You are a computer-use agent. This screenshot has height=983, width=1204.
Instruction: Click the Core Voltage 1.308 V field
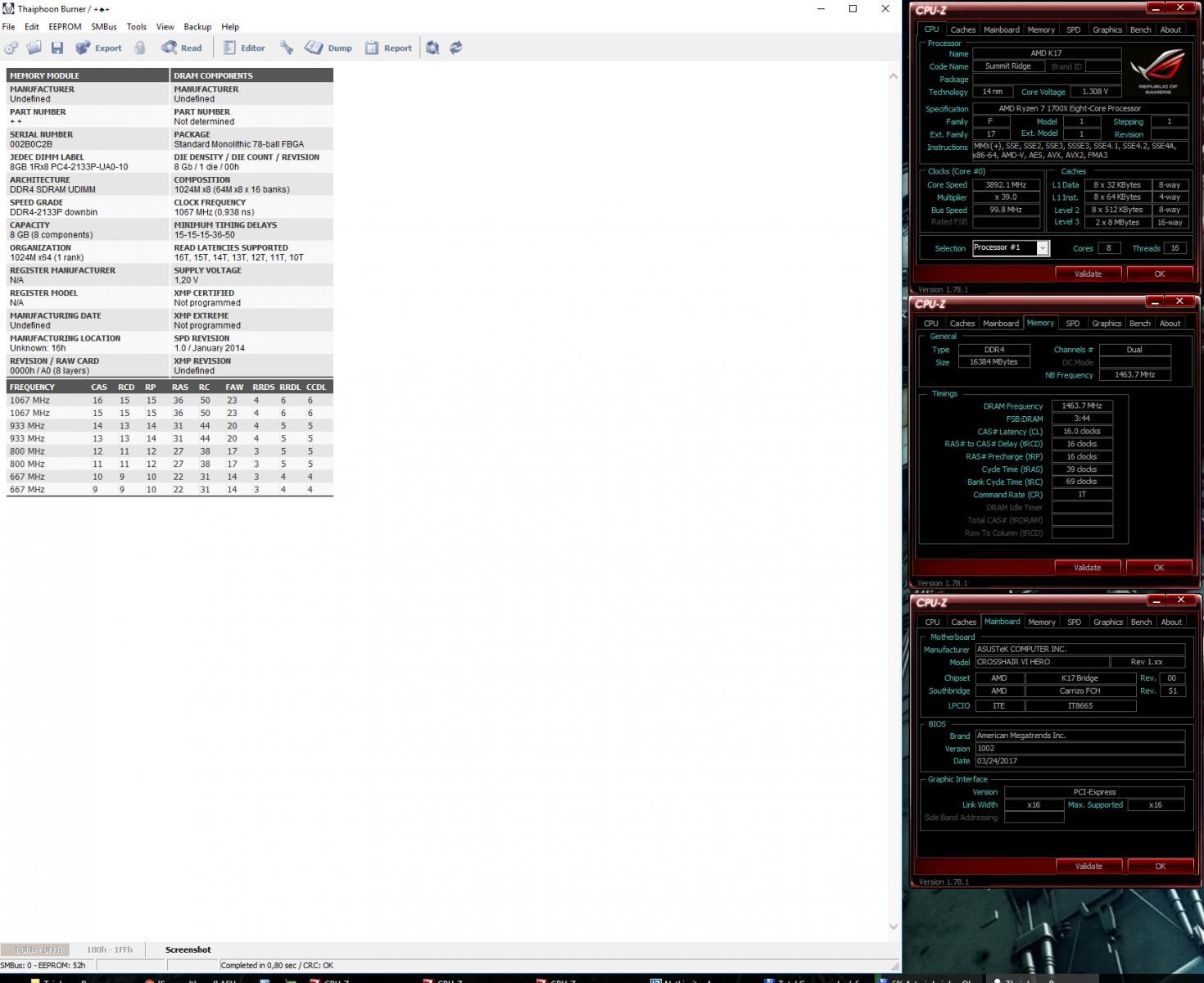point(1095,92)
